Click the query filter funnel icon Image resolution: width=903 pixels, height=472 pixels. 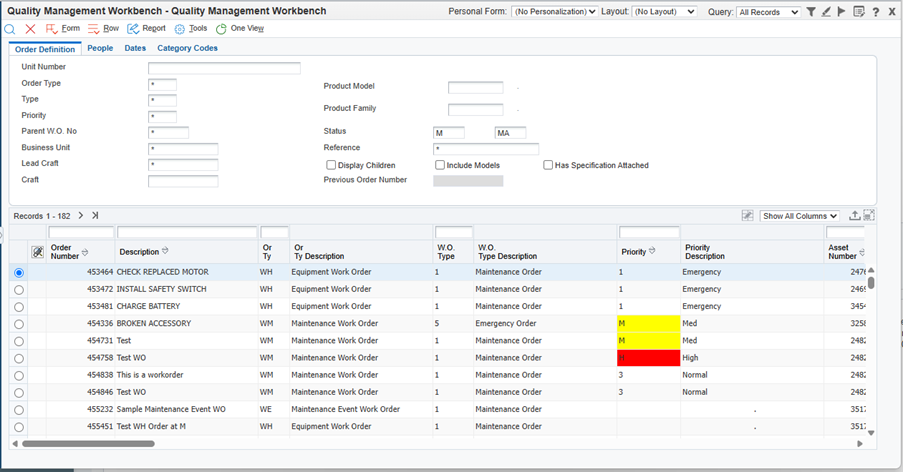811,12
